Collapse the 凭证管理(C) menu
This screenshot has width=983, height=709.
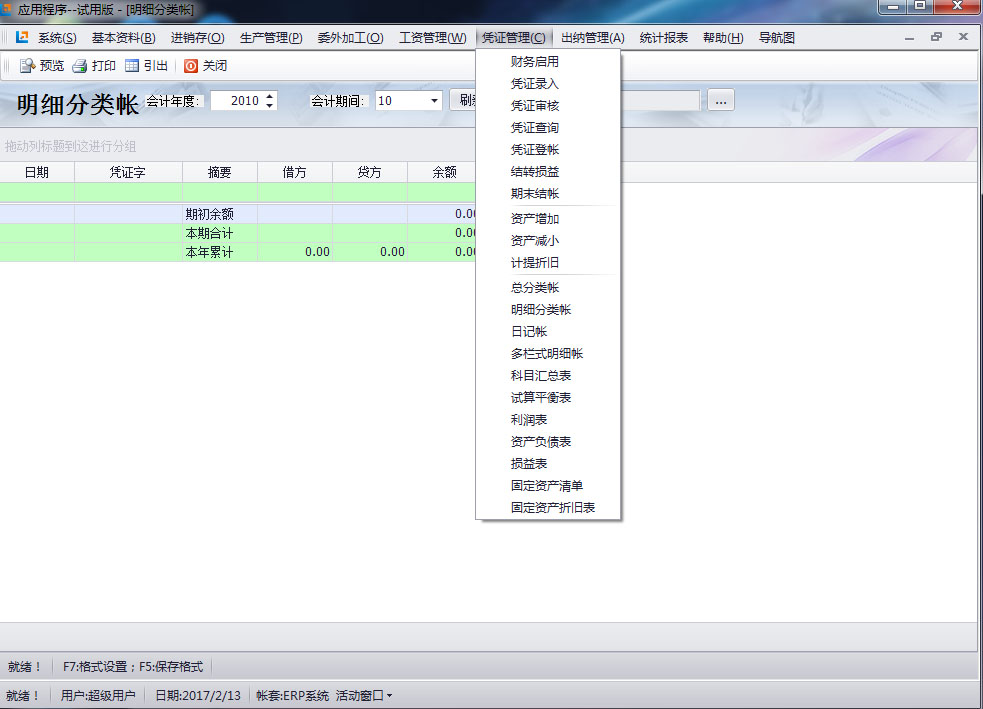(513, 38)
